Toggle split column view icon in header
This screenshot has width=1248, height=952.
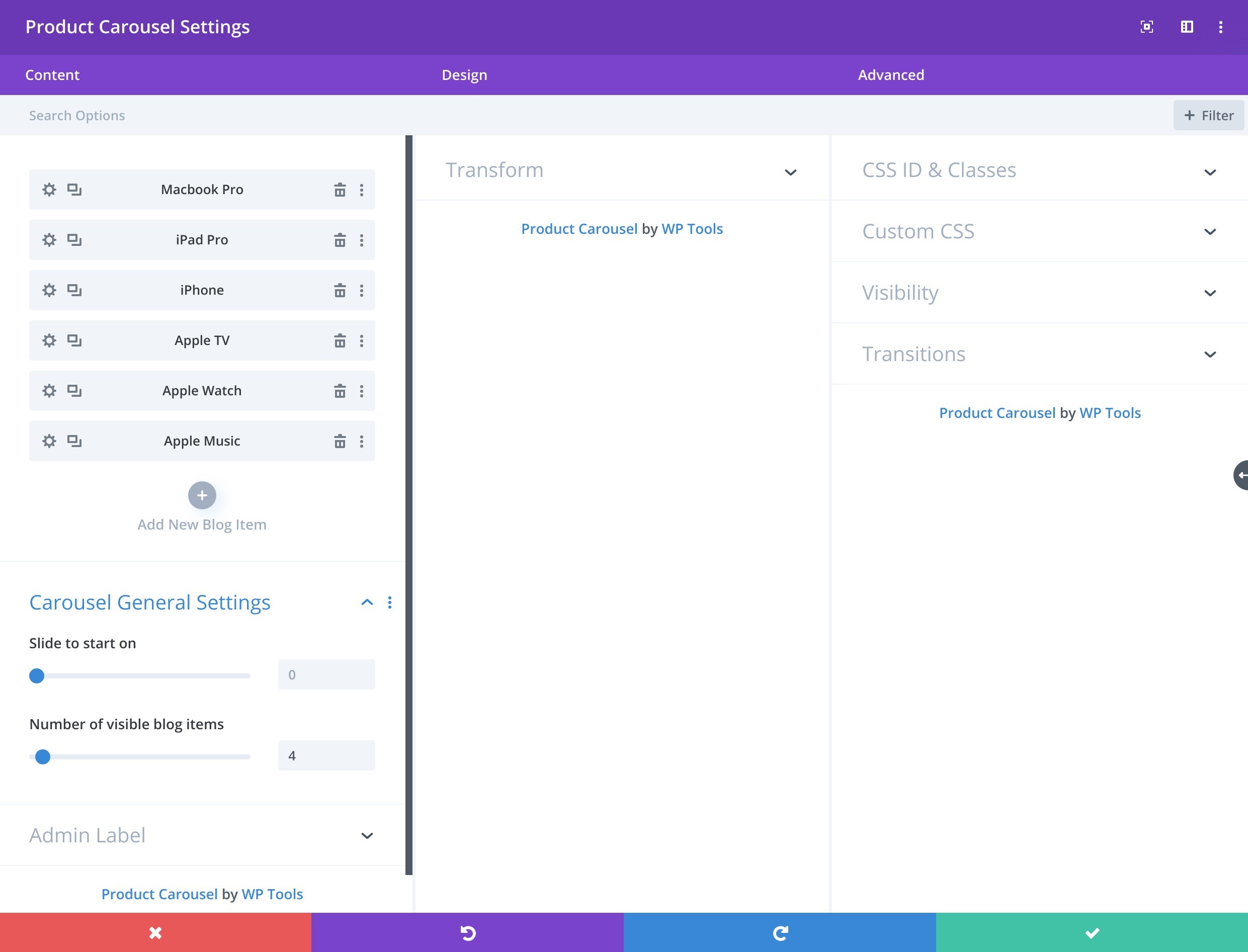tap(1187, 27)
